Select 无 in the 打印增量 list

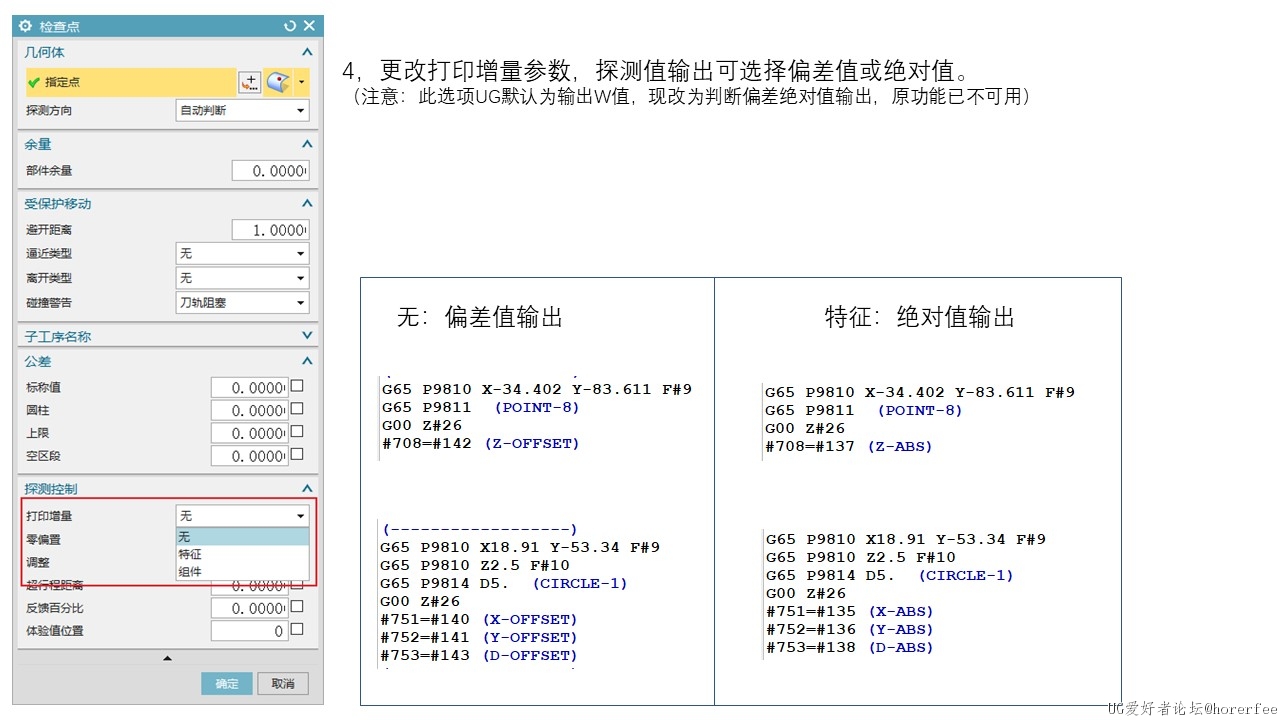242,537
